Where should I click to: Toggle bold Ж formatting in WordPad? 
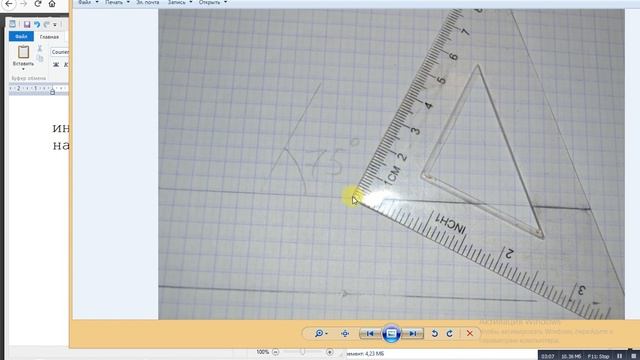click(56, 64)
